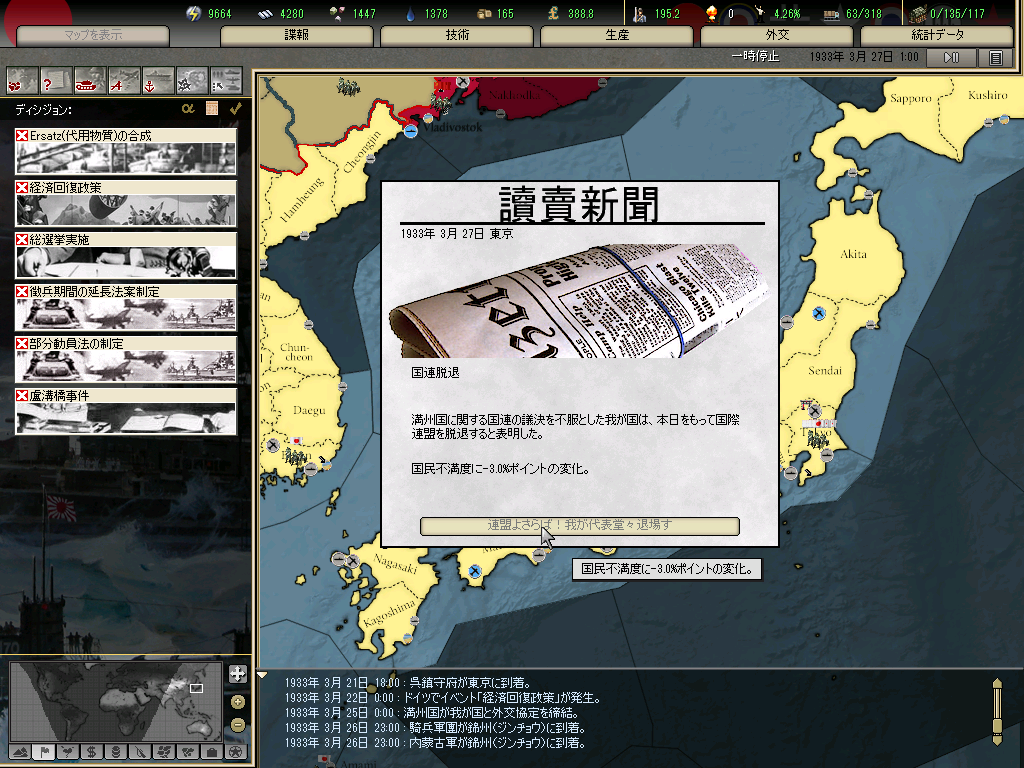1024x768 pixels.
Task: Switch to terrain map mode
Action: 20,752
